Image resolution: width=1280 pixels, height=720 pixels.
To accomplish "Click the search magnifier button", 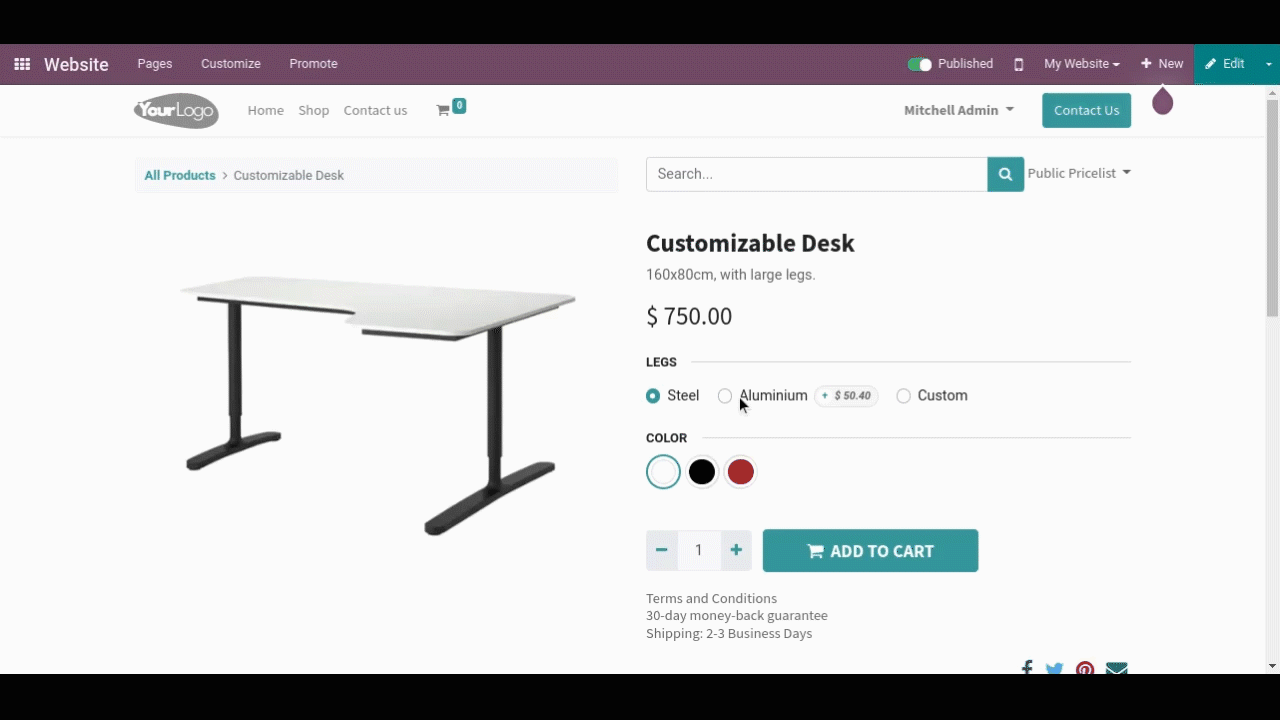I will coord(1006,174).
